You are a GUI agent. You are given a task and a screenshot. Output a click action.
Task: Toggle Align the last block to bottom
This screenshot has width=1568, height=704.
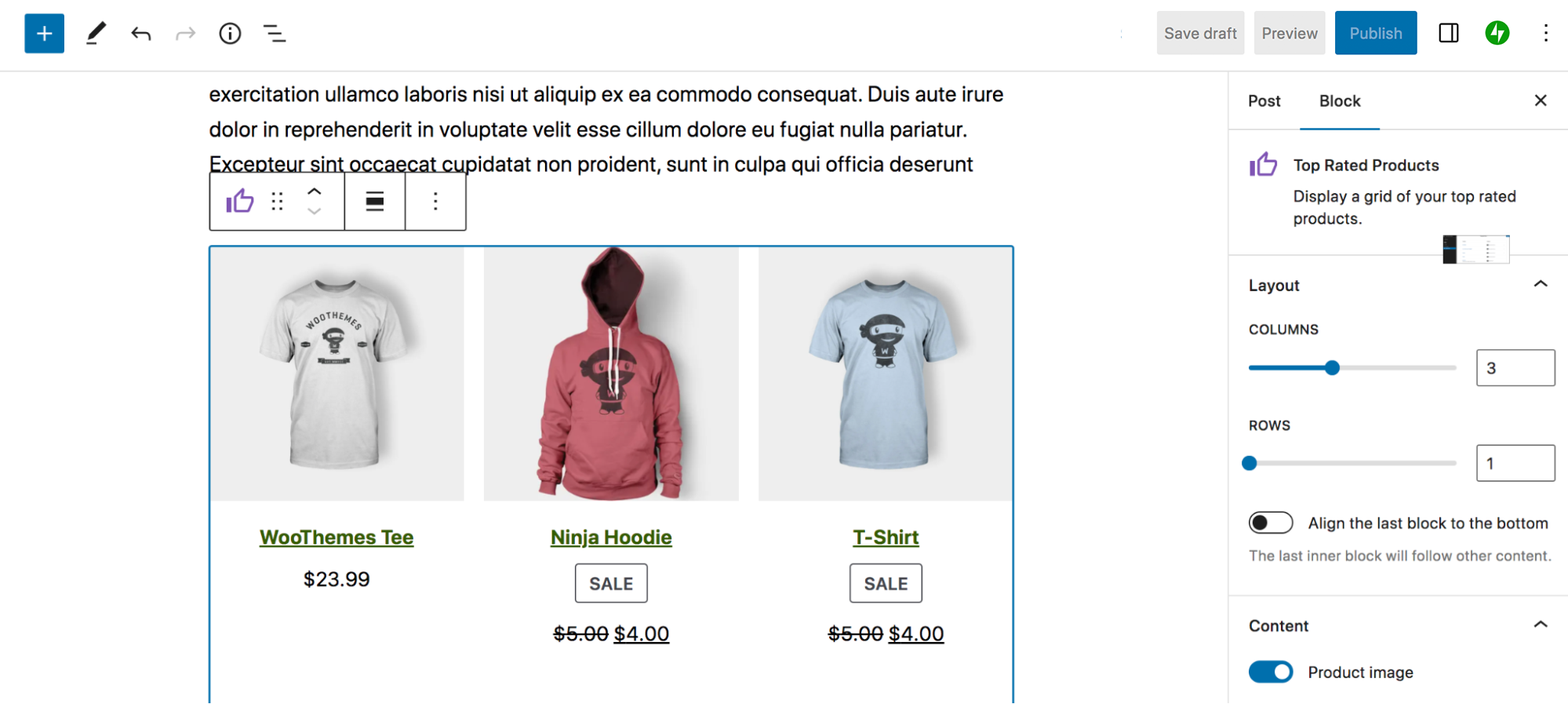pos(1271,523)
